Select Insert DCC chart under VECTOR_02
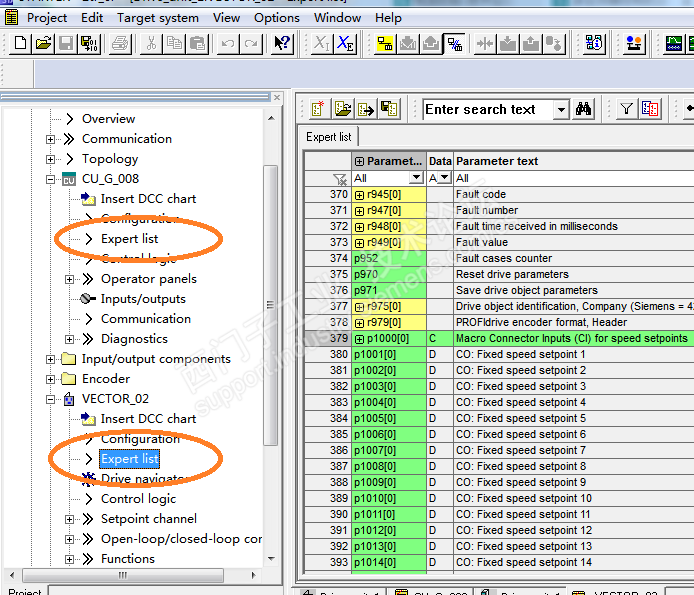The width and height of the screenshot is (694, 595). tap(148, 419)
